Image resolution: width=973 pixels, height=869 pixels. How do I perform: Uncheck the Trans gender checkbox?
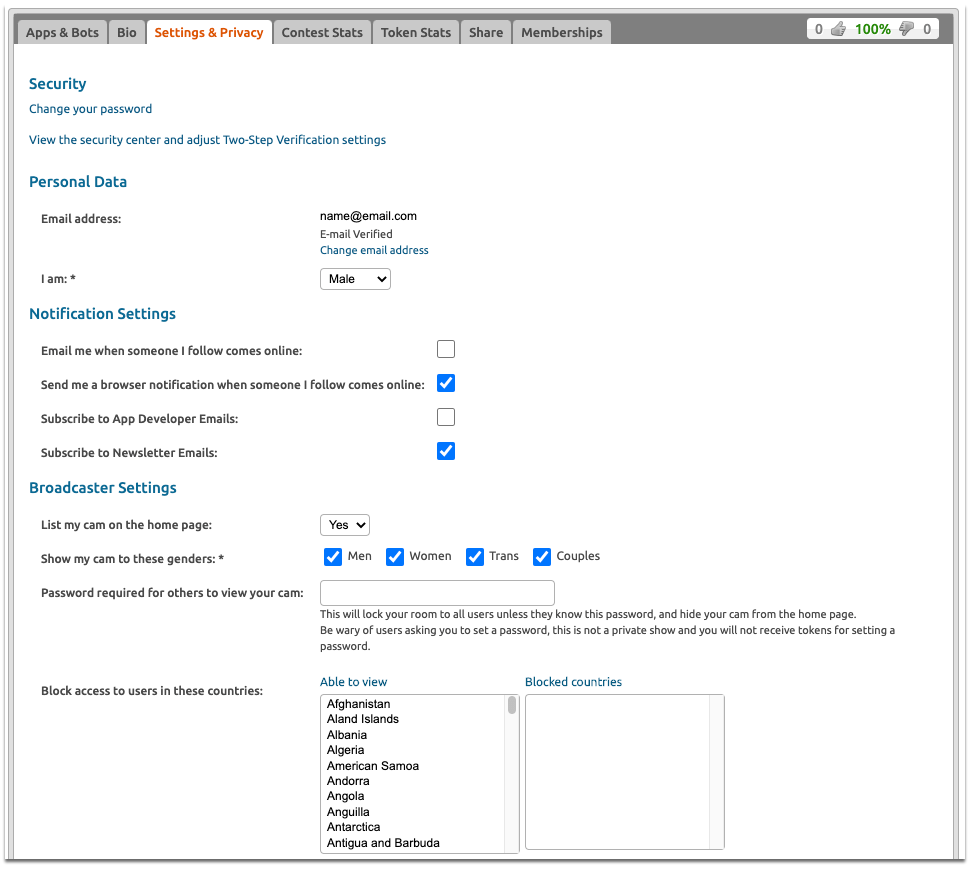(475, 557)
